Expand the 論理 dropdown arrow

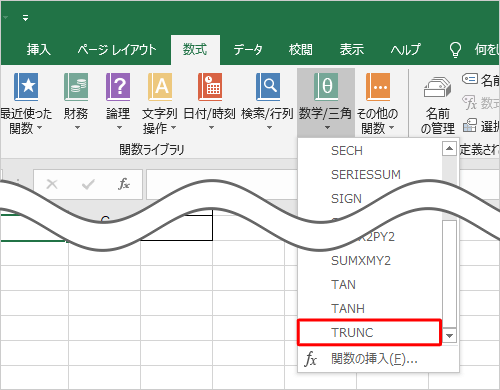pos(119,128)
